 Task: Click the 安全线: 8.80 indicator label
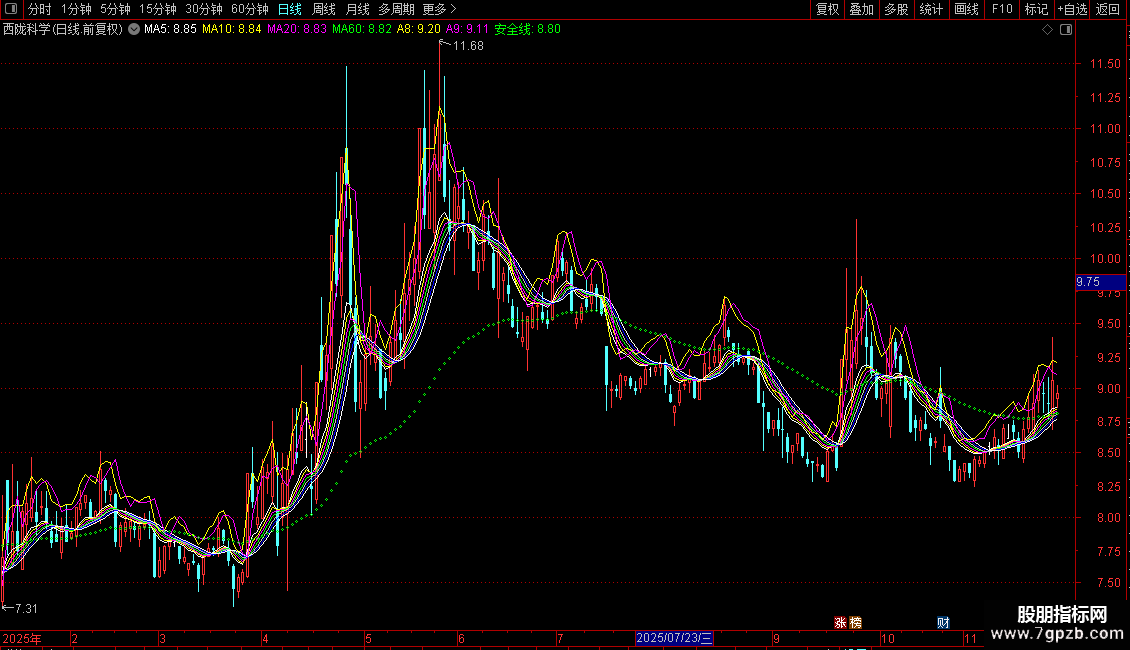528,29
